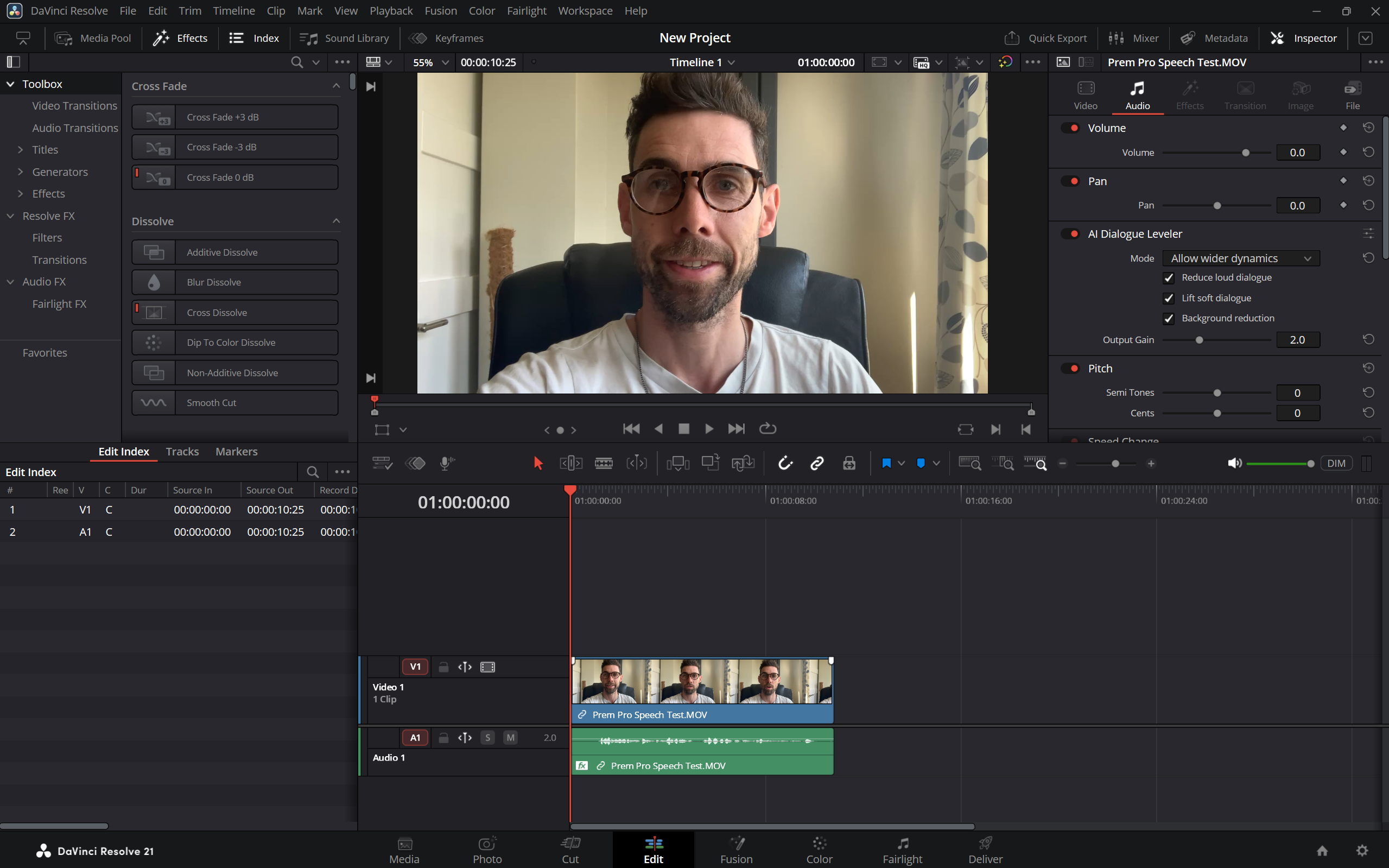
Task: Uncheck Lift soft dialogue
Action: [x=1168, y=298]
